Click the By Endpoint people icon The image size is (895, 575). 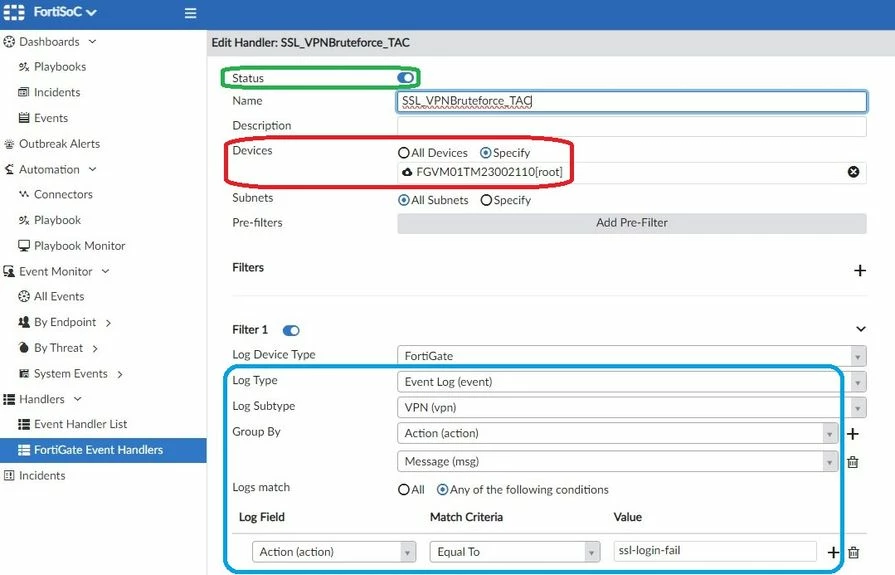click(x=23, y=322)
